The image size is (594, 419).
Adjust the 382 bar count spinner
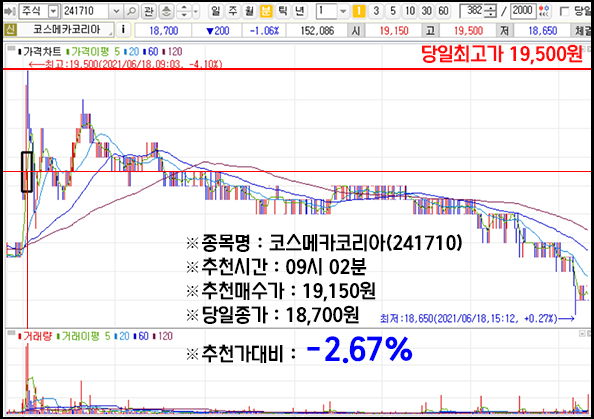tap(491, 11)
